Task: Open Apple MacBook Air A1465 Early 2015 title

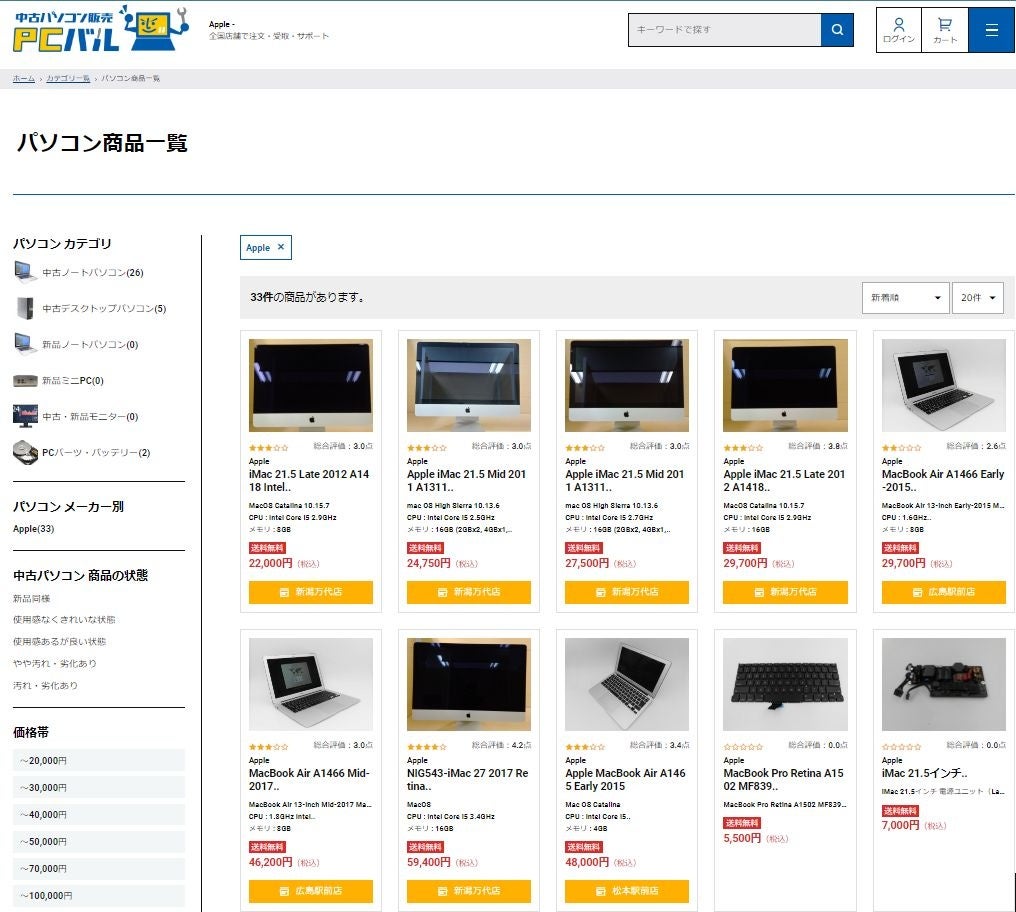Action: tap(625, 779)
